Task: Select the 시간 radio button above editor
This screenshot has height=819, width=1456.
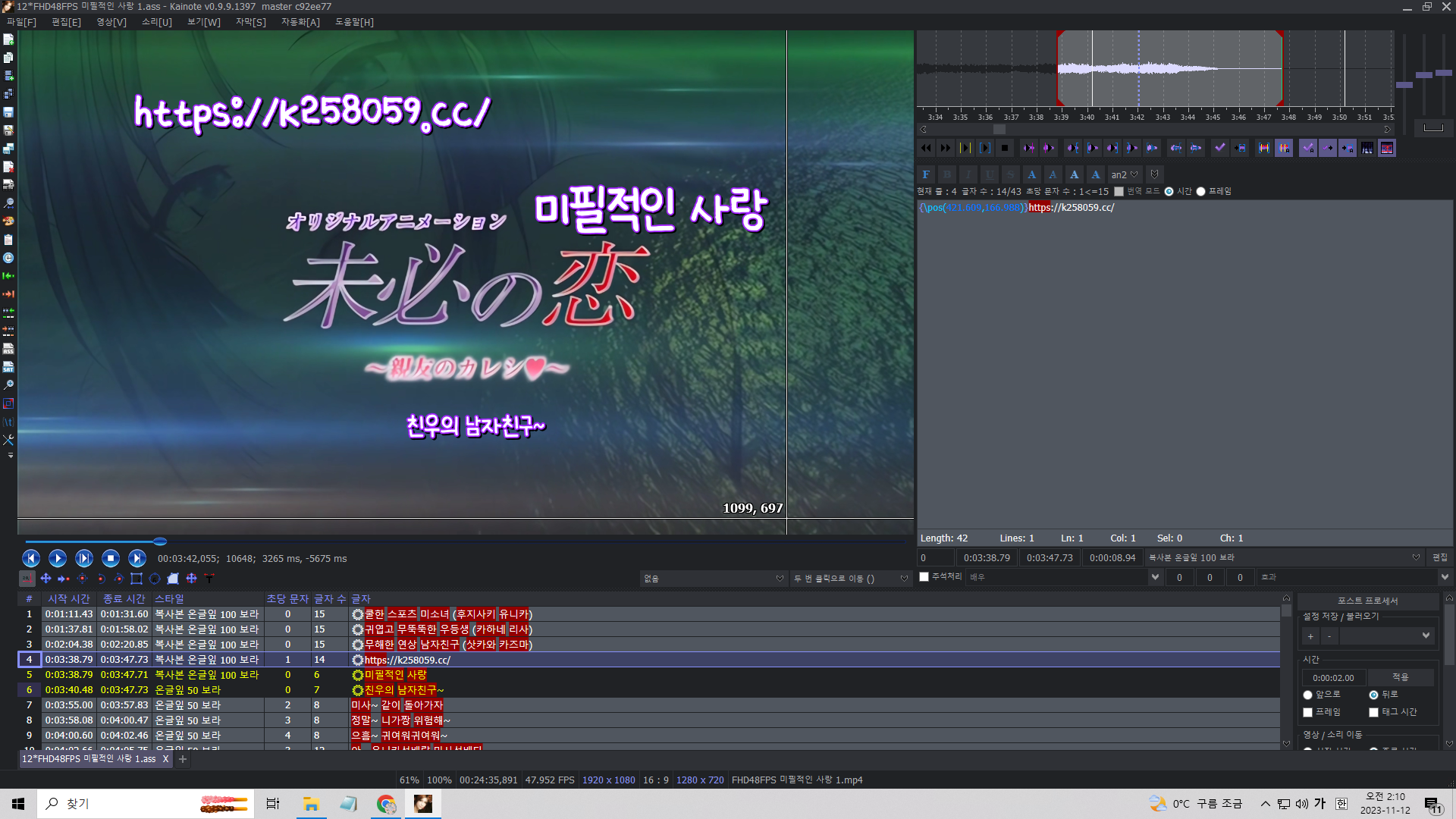Action: (x=1169, y=192)
